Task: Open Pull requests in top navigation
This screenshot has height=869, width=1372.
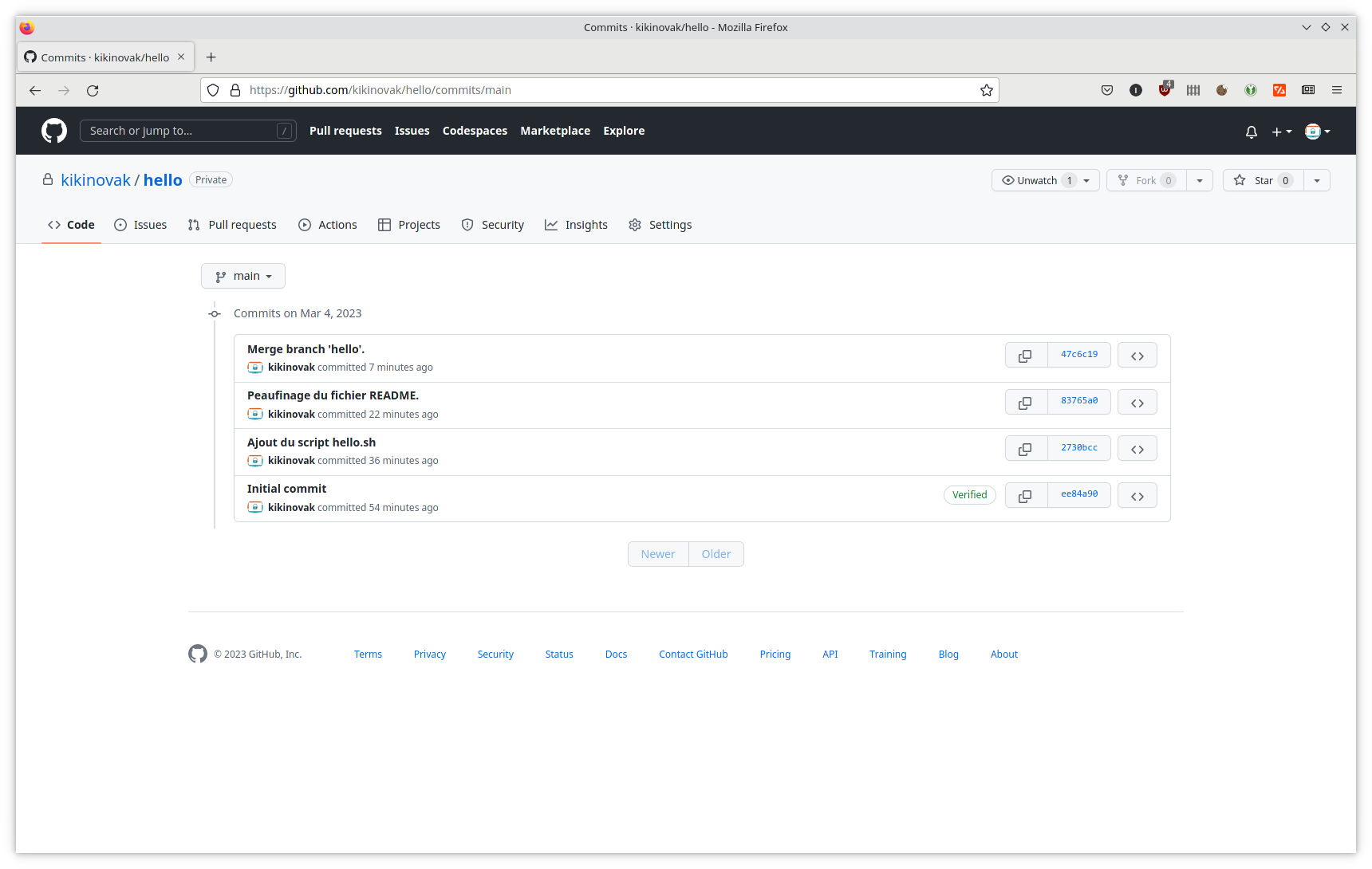Action: (345, 131)
